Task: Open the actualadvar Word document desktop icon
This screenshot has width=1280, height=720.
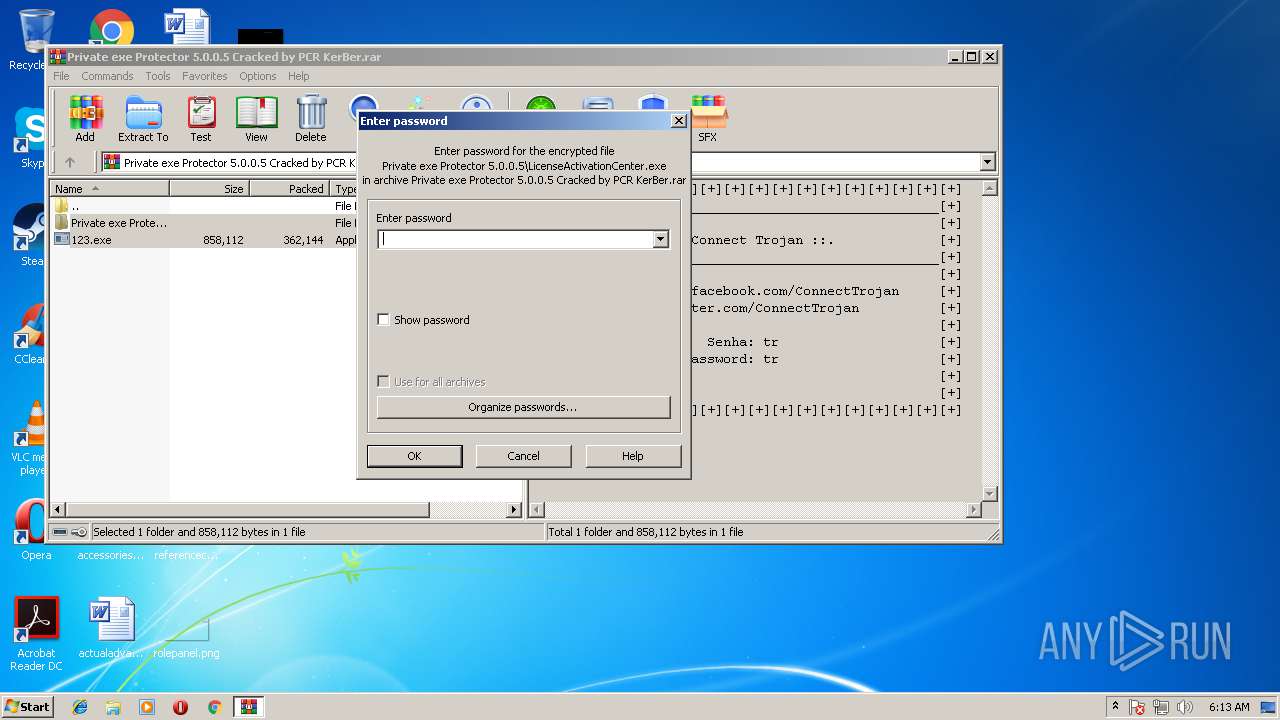Action: pyautogui.click(x=111, y=629)
